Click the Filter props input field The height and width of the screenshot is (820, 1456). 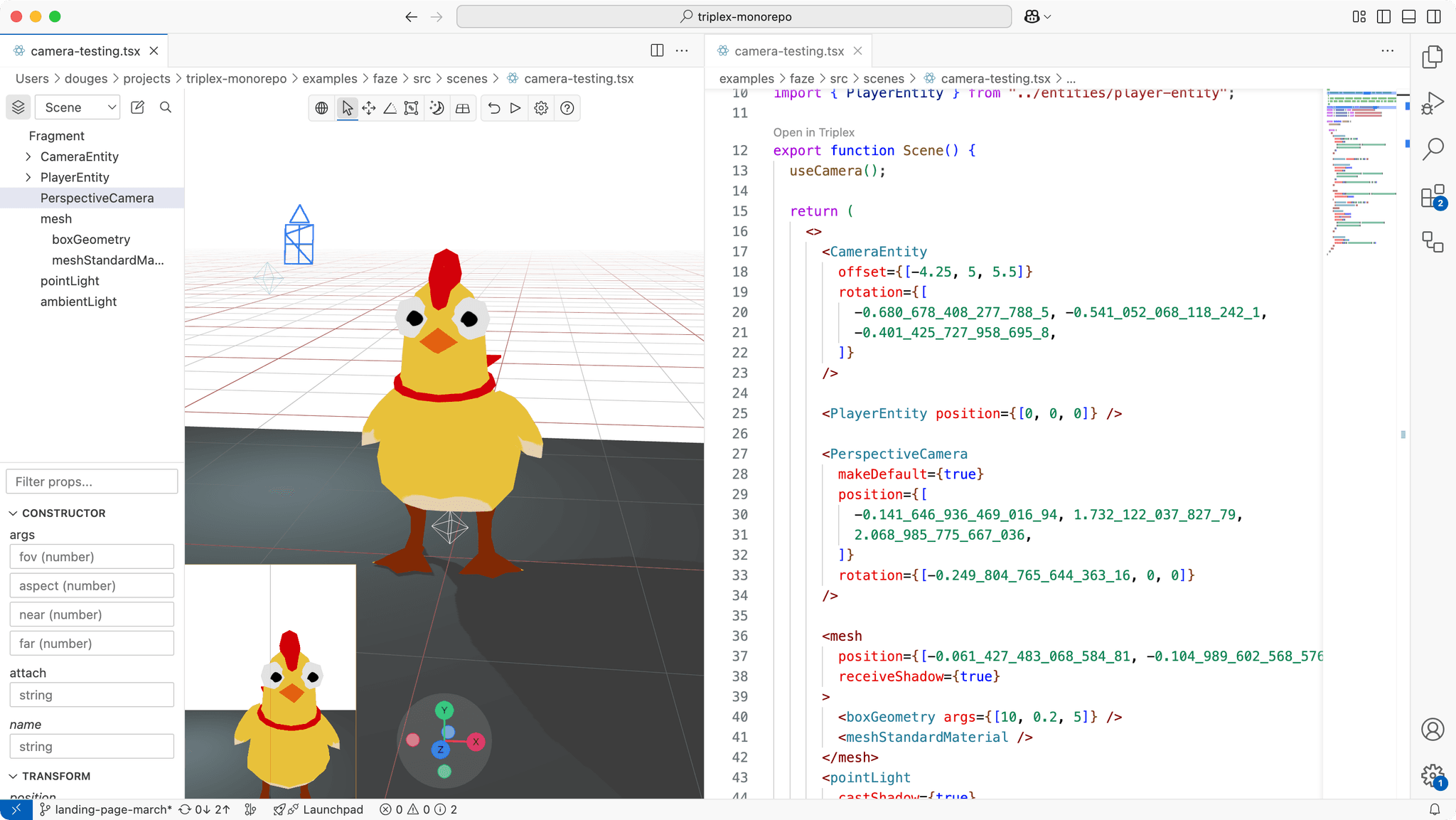91,481
